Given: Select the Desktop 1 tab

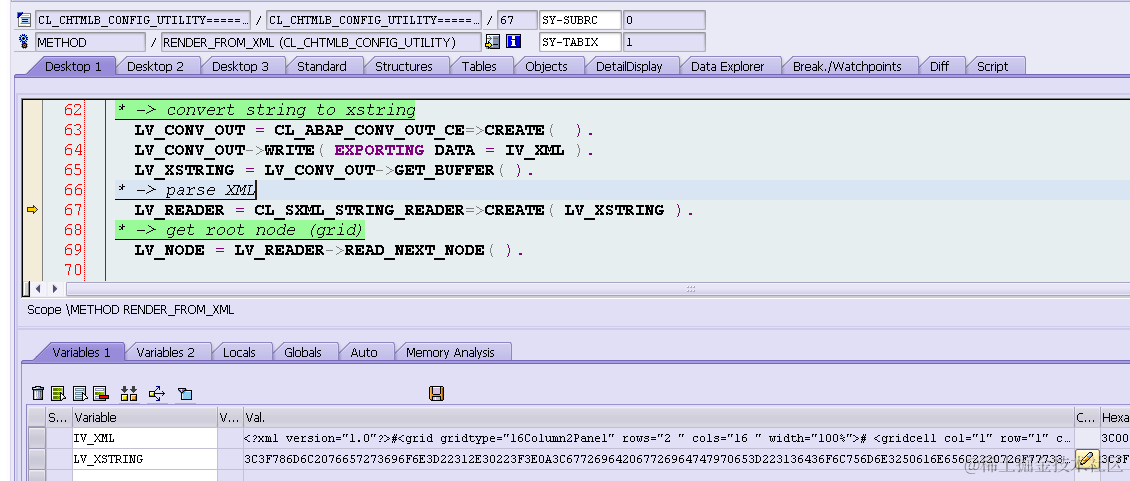Looking at the screenshot, I should tap(73, 66).
